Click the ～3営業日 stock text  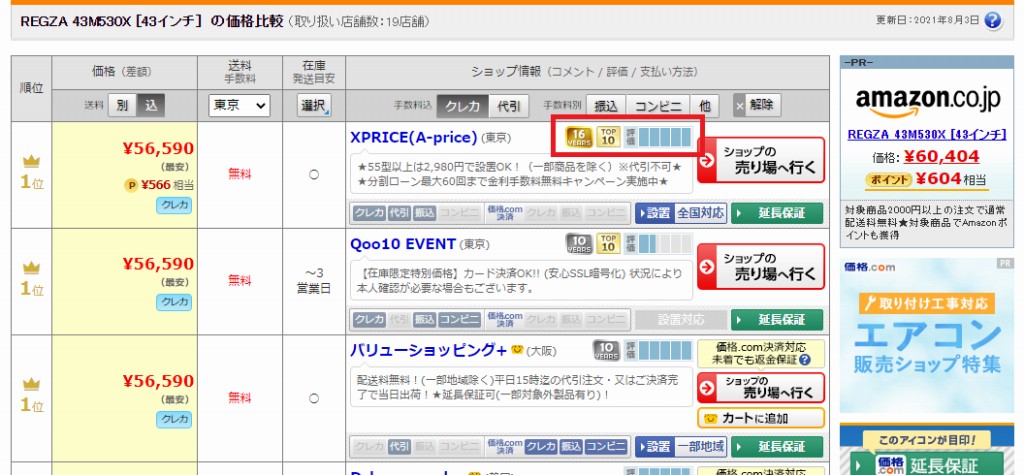tap(314, 281)
